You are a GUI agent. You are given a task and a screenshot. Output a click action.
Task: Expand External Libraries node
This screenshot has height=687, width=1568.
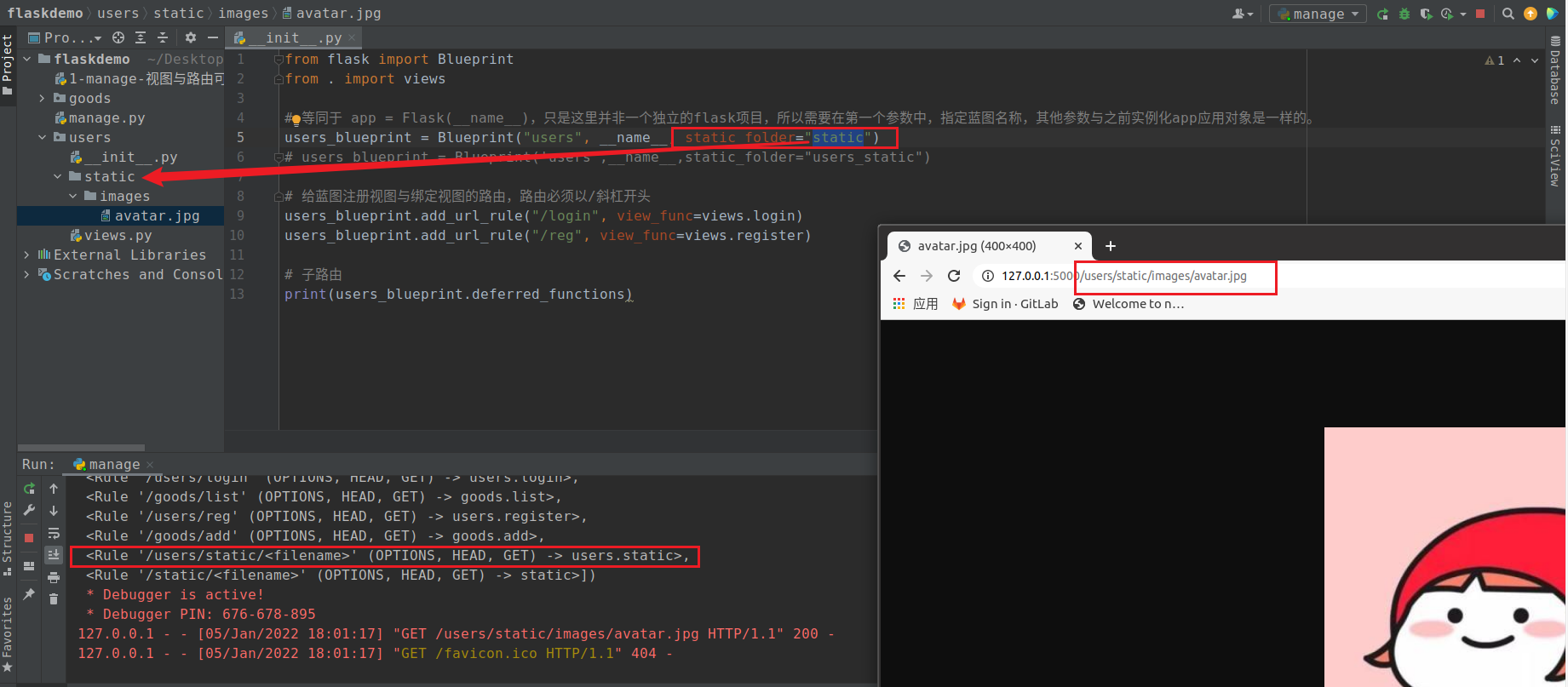(x=26, y=255)
